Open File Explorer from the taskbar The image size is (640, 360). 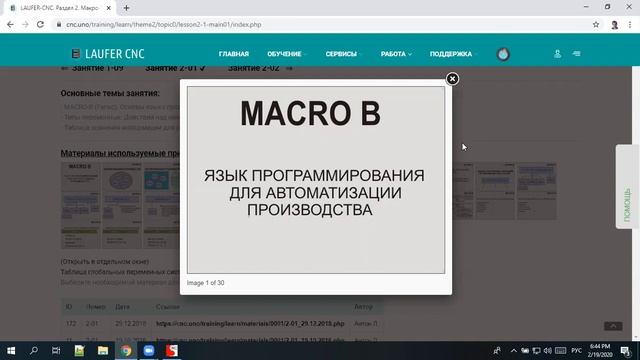pos(102,351)
